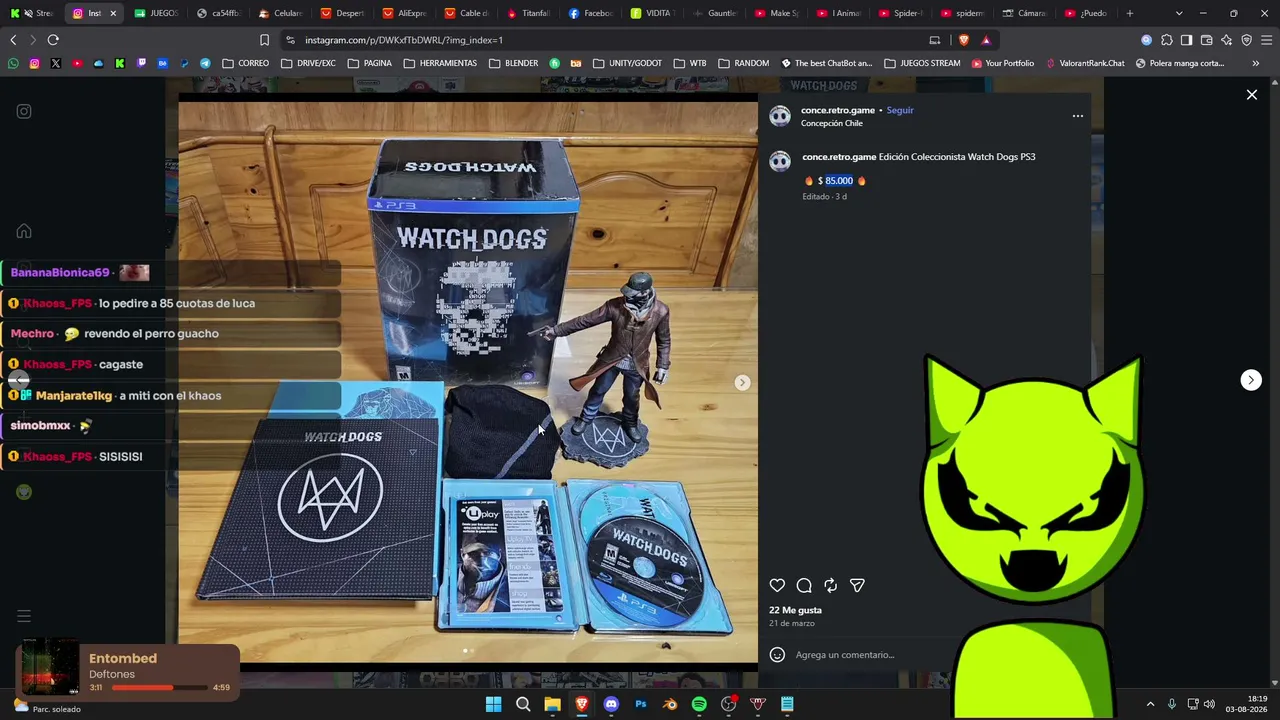Show the next photo in the carousel
This screenshot has width=1280, height=720.
[x=742, y=383]
